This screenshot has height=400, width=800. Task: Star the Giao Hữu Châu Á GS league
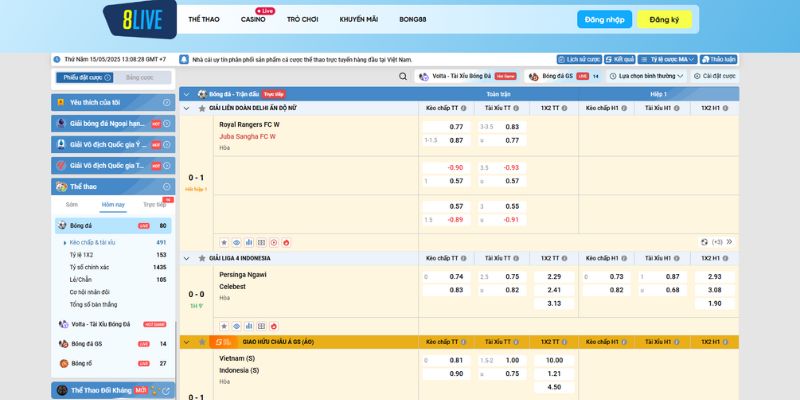point(202,342)
